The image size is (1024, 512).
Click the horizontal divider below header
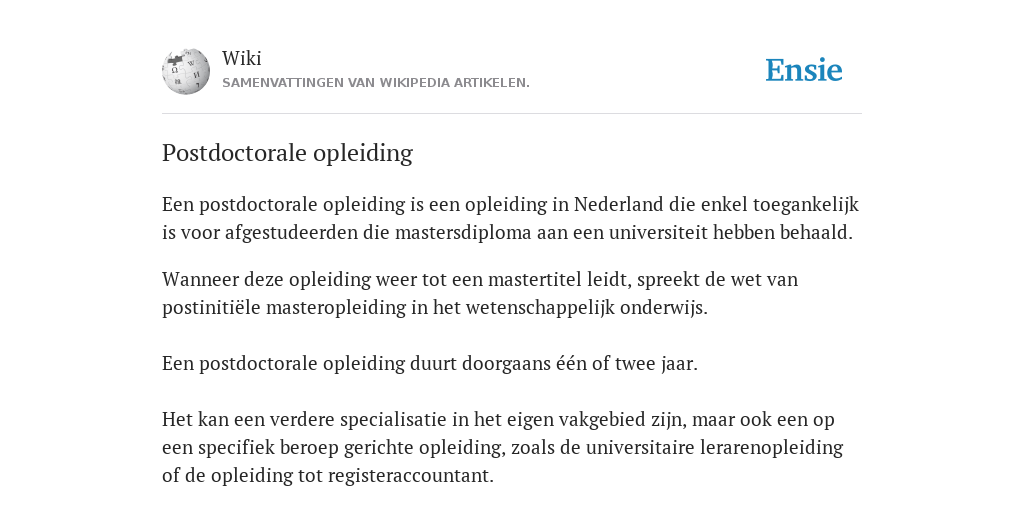click(512, 114)
